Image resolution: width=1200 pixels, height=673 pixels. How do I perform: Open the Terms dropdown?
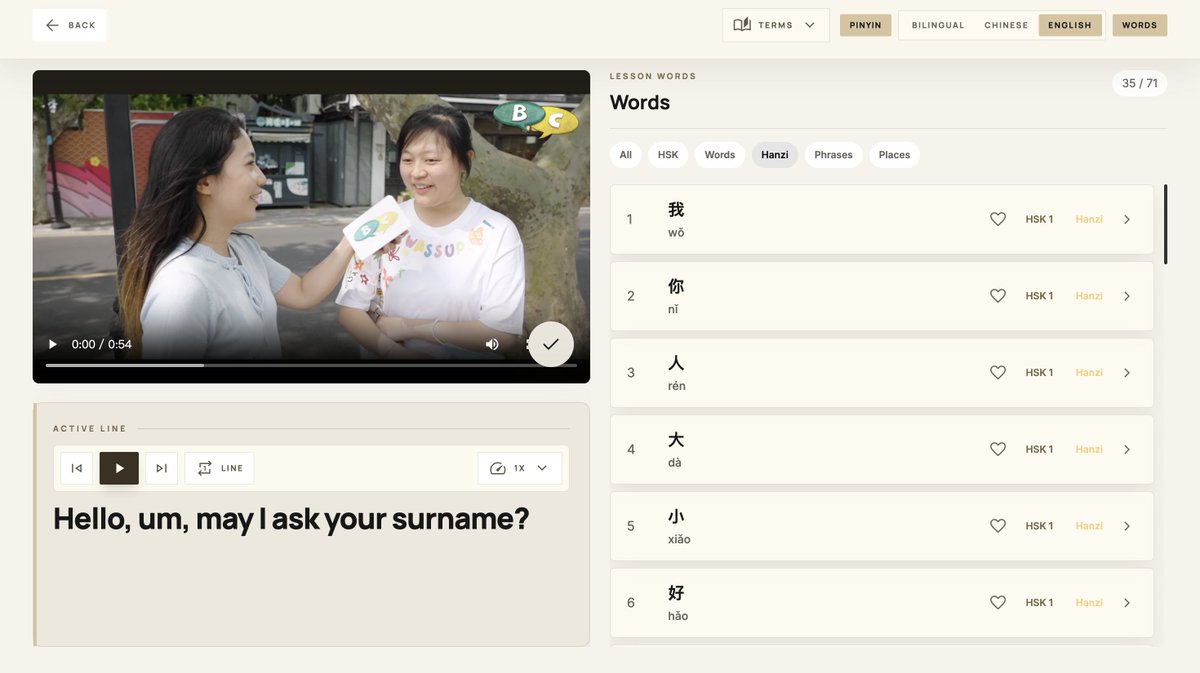[x=775, y=25]
